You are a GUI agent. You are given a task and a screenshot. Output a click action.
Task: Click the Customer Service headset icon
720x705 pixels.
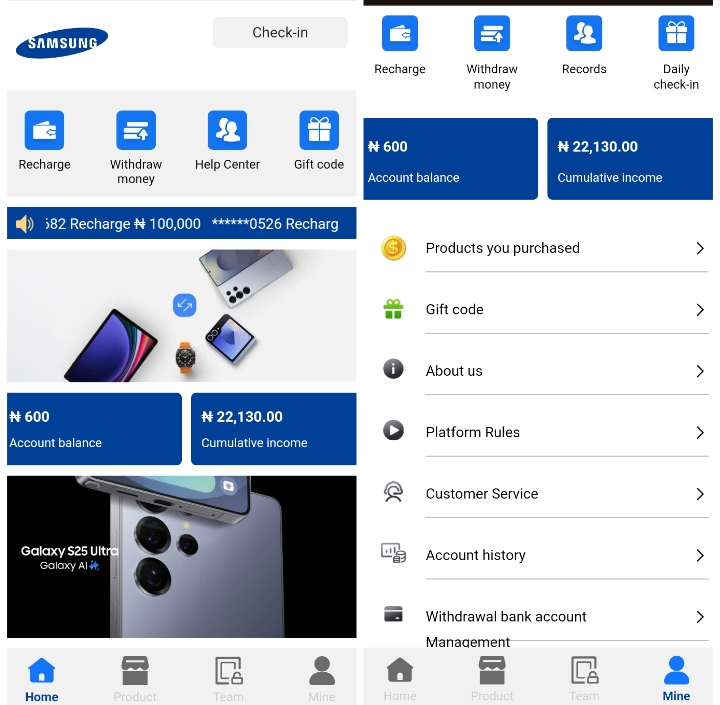394,491
